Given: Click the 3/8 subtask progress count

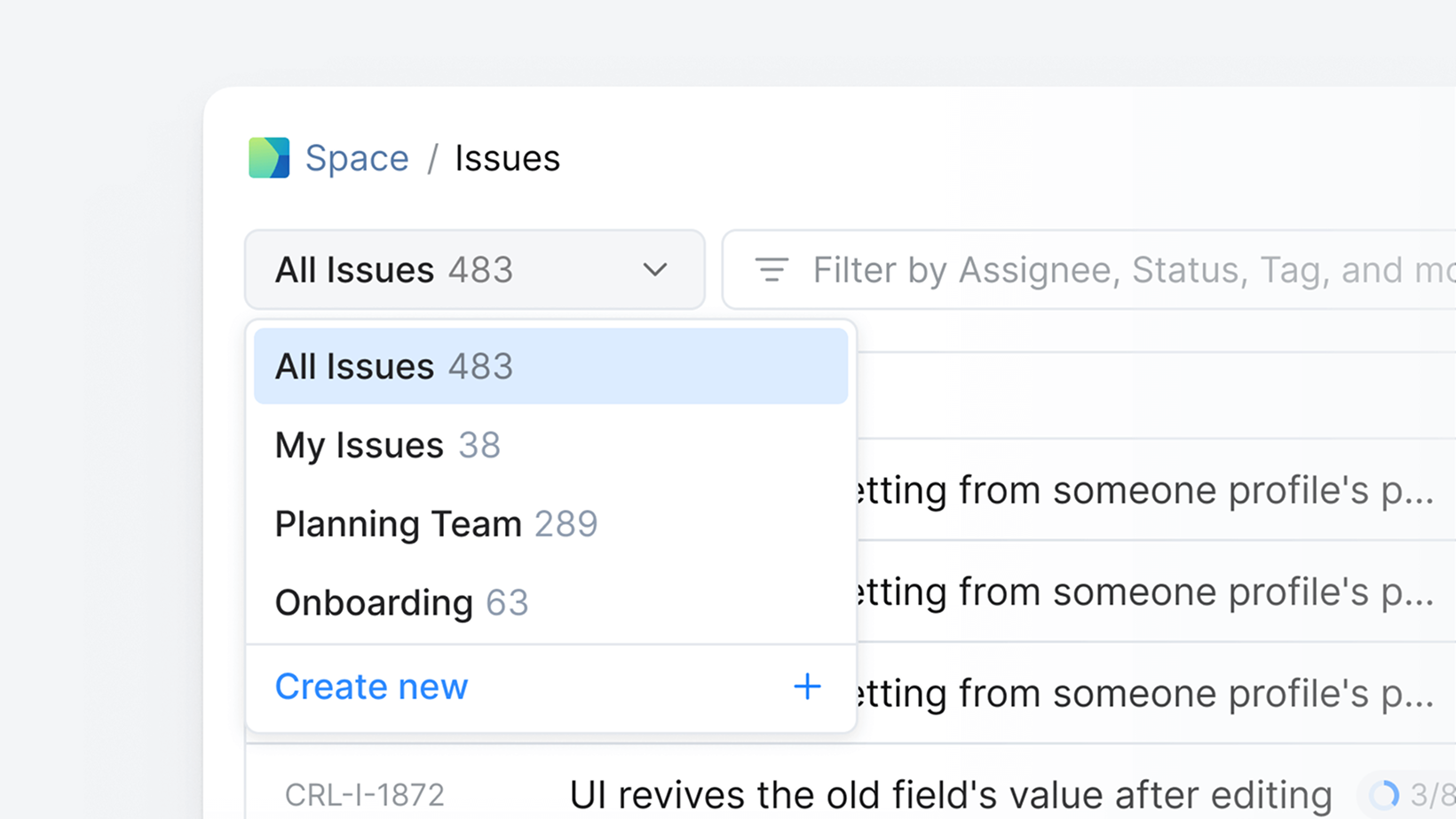Looking at the screenshot, I should [1432, 795].
